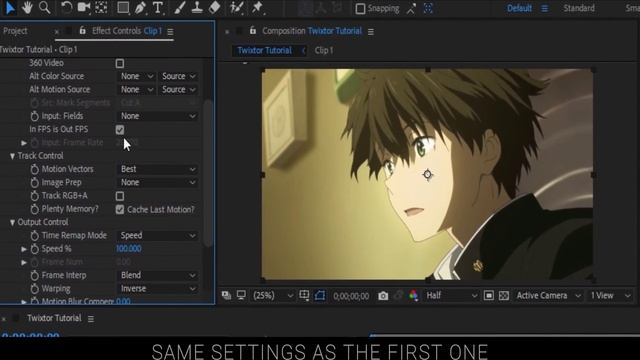
Task: Enable the 360 Video checkbox
Action: click(120, 63)
